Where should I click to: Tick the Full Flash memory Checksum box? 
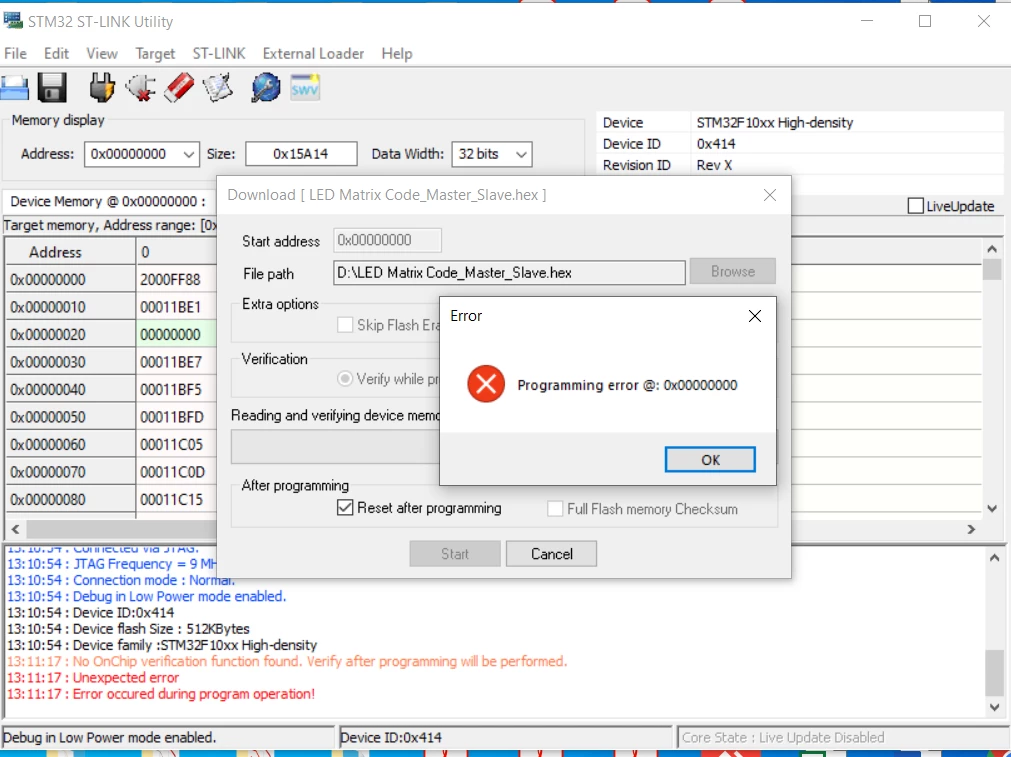click(555, 509)
